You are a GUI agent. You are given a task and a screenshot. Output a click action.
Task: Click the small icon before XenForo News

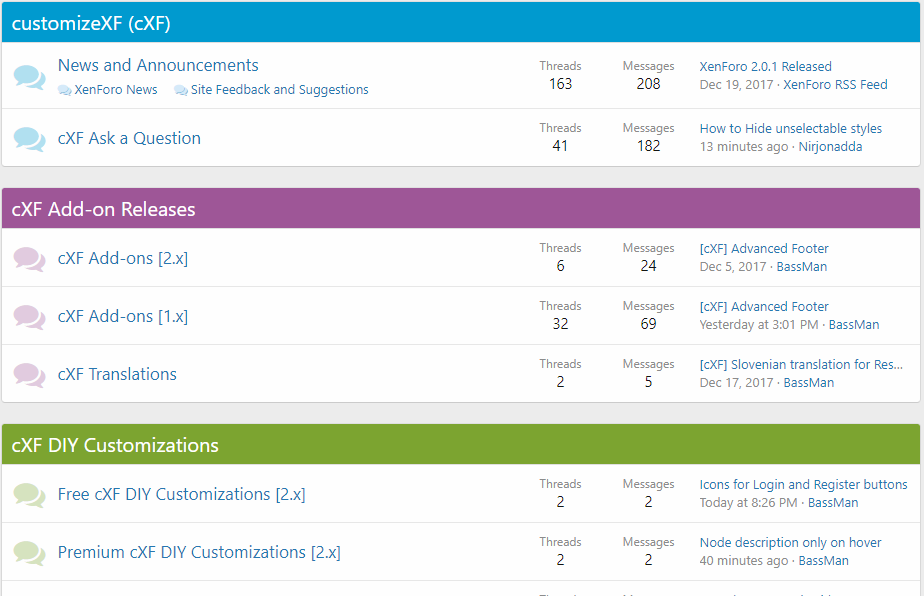pos(65,90)
